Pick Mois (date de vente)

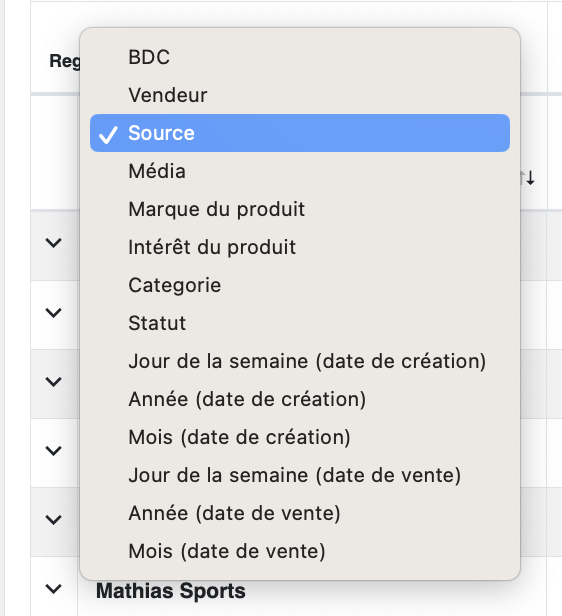300,551
